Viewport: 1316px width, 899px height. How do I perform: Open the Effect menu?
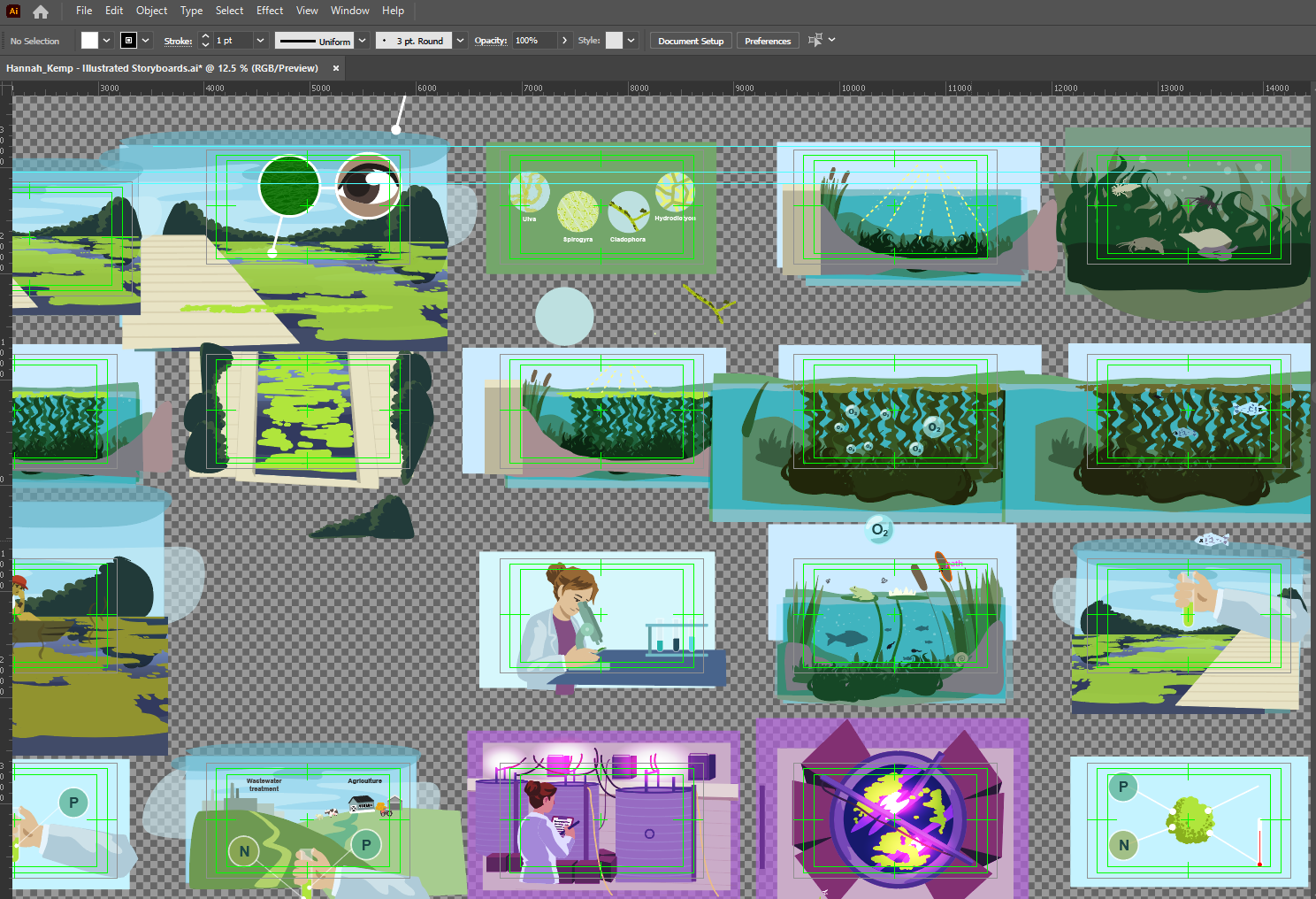270,11
